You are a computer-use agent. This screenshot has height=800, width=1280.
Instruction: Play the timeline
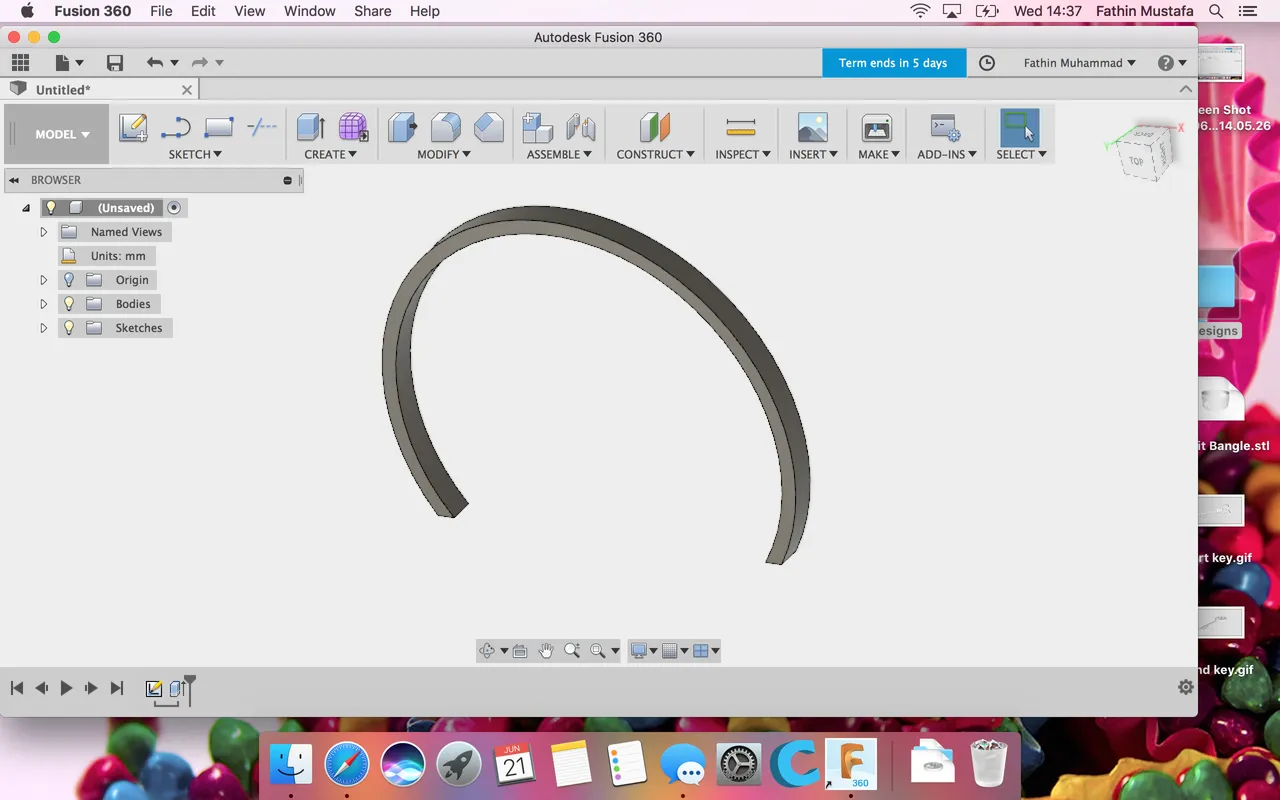click(x=66, y=688)
